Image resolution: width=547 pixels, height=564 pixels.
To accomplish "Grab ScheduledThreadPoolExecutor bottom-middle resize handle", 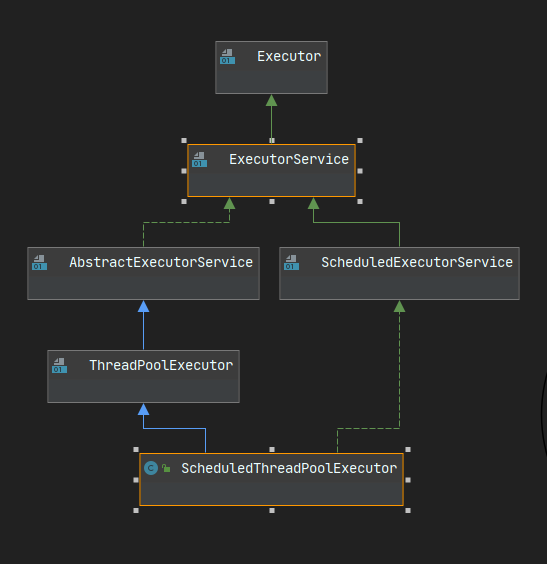I will (272, 510).
